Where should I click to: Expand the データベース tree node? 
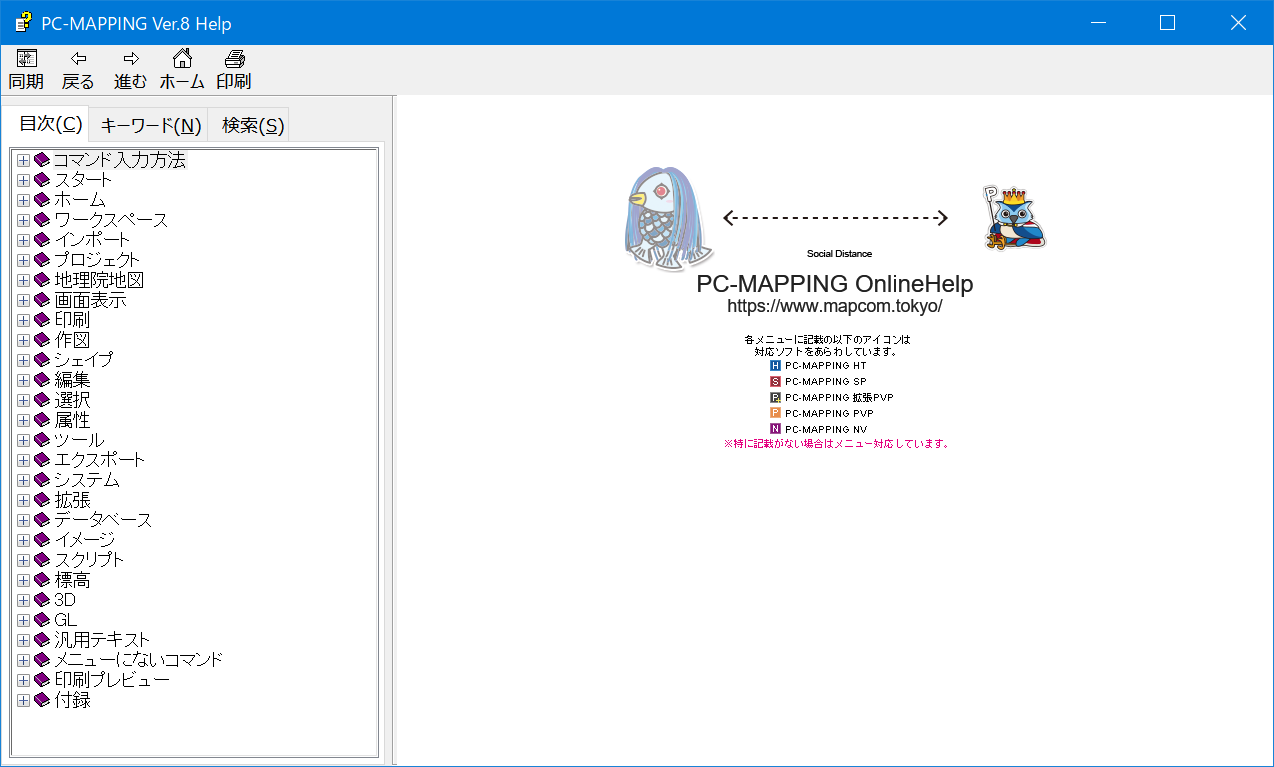tap(24, 520)
